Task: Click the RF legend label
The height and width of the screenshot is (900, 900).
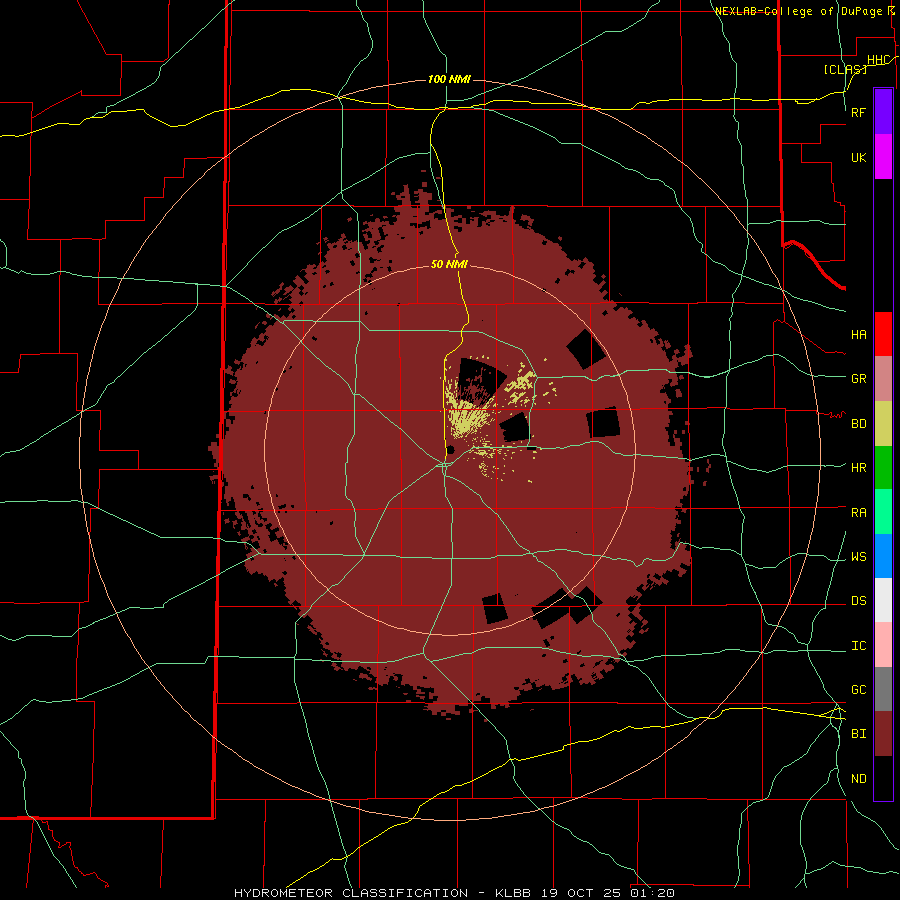Action: tap(858, 112)
